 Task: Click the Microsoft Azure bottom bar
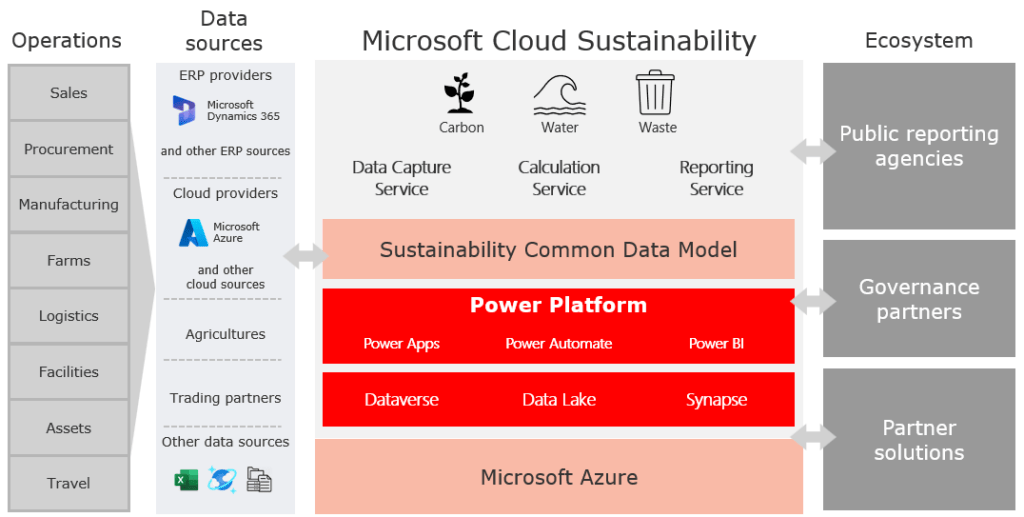coord(558,477)
